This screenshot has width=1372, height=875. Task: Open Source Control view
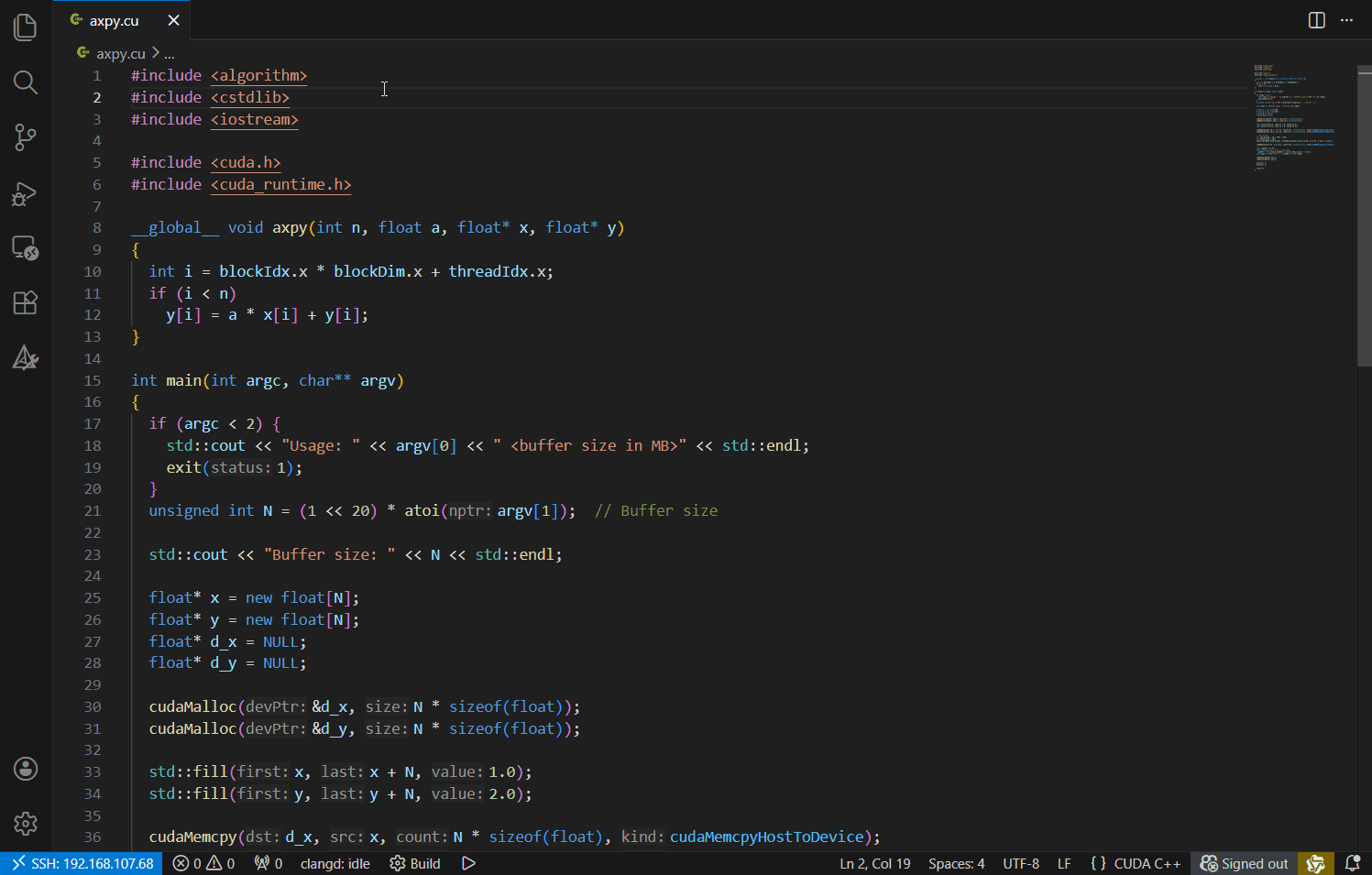(26, 137)
